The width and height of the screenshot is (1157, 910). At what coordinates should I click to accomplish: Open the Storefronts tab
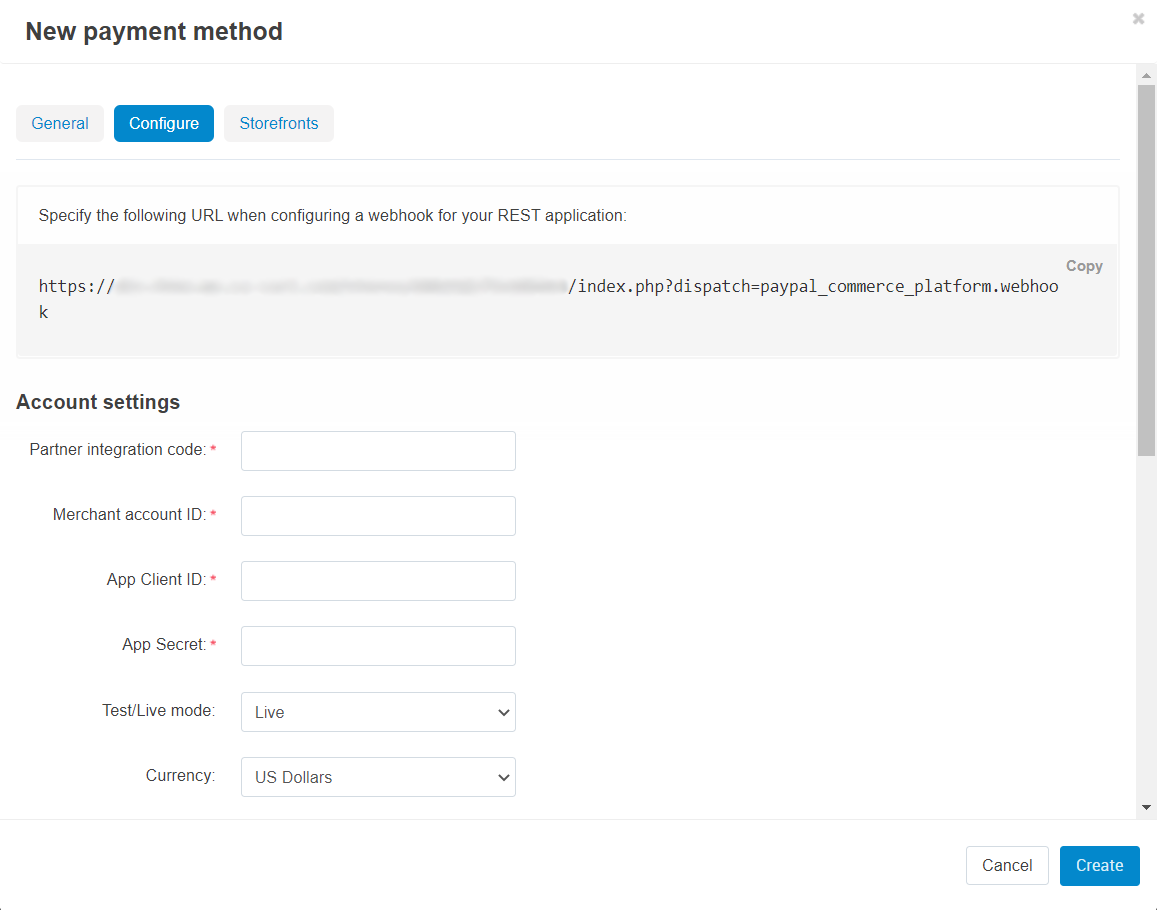[279, 123]
